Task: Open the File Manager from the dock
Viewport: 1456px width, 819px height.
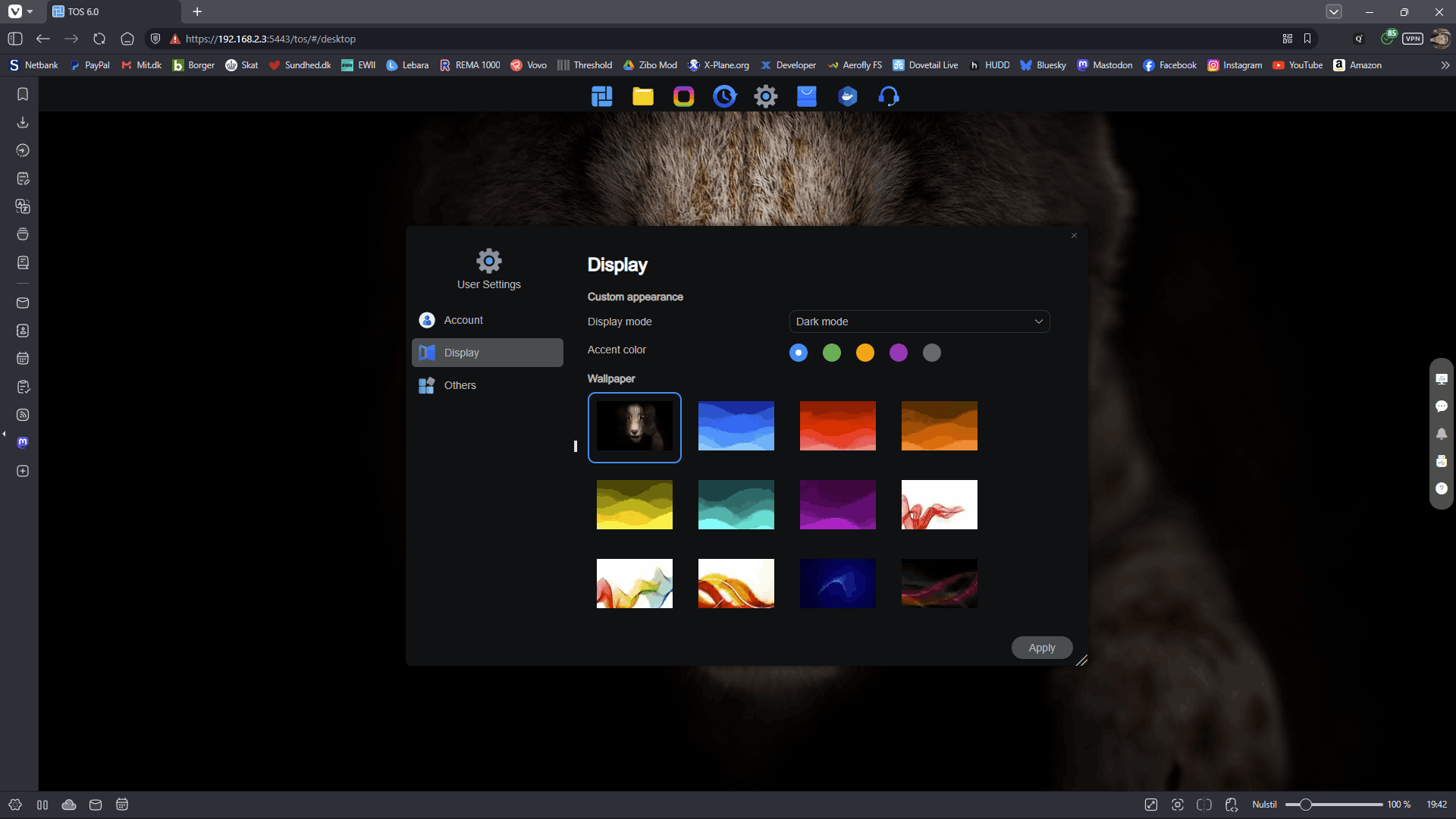Action: [642, 96]
